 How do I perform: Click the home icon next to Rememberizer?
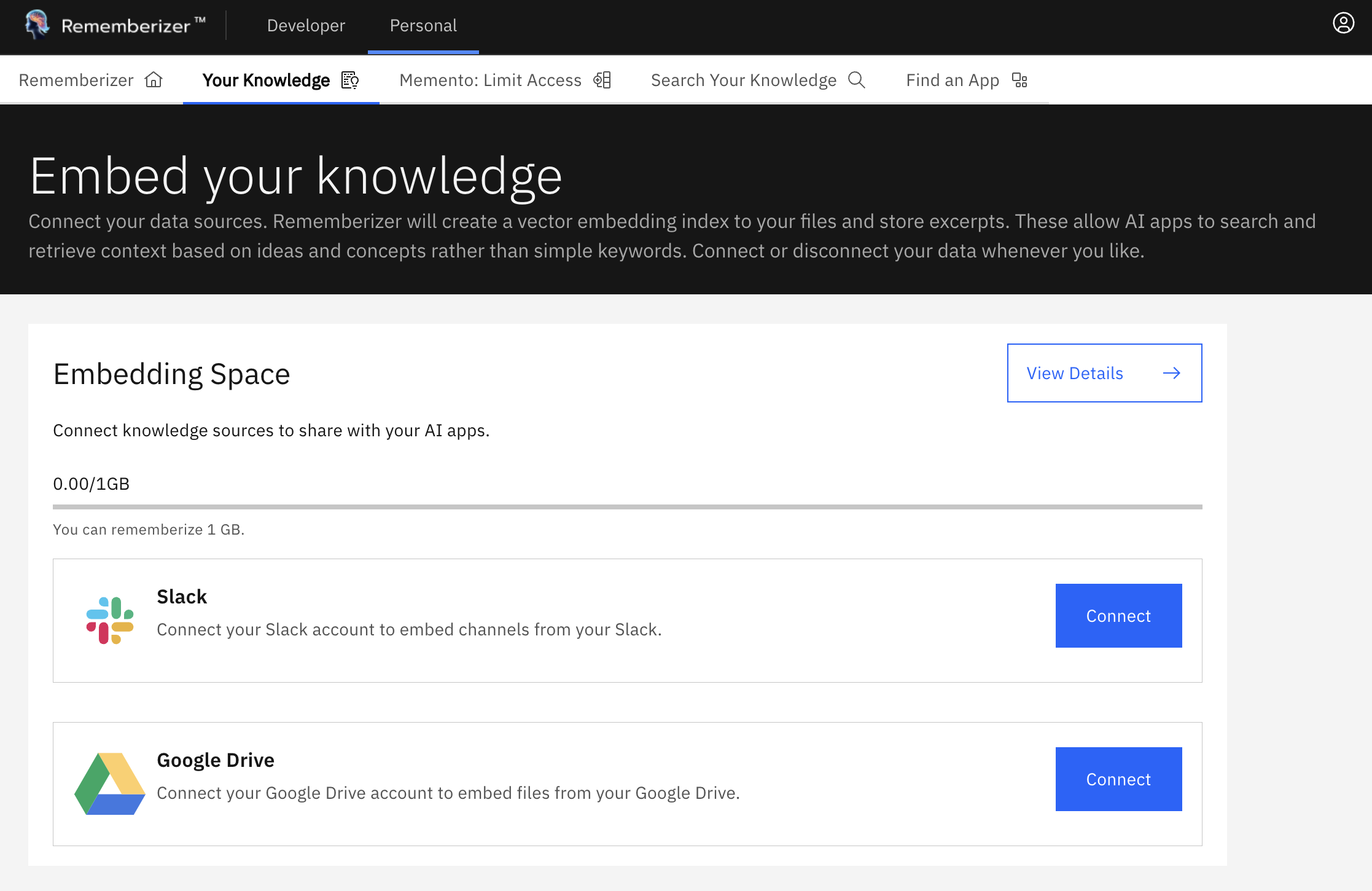154,79
